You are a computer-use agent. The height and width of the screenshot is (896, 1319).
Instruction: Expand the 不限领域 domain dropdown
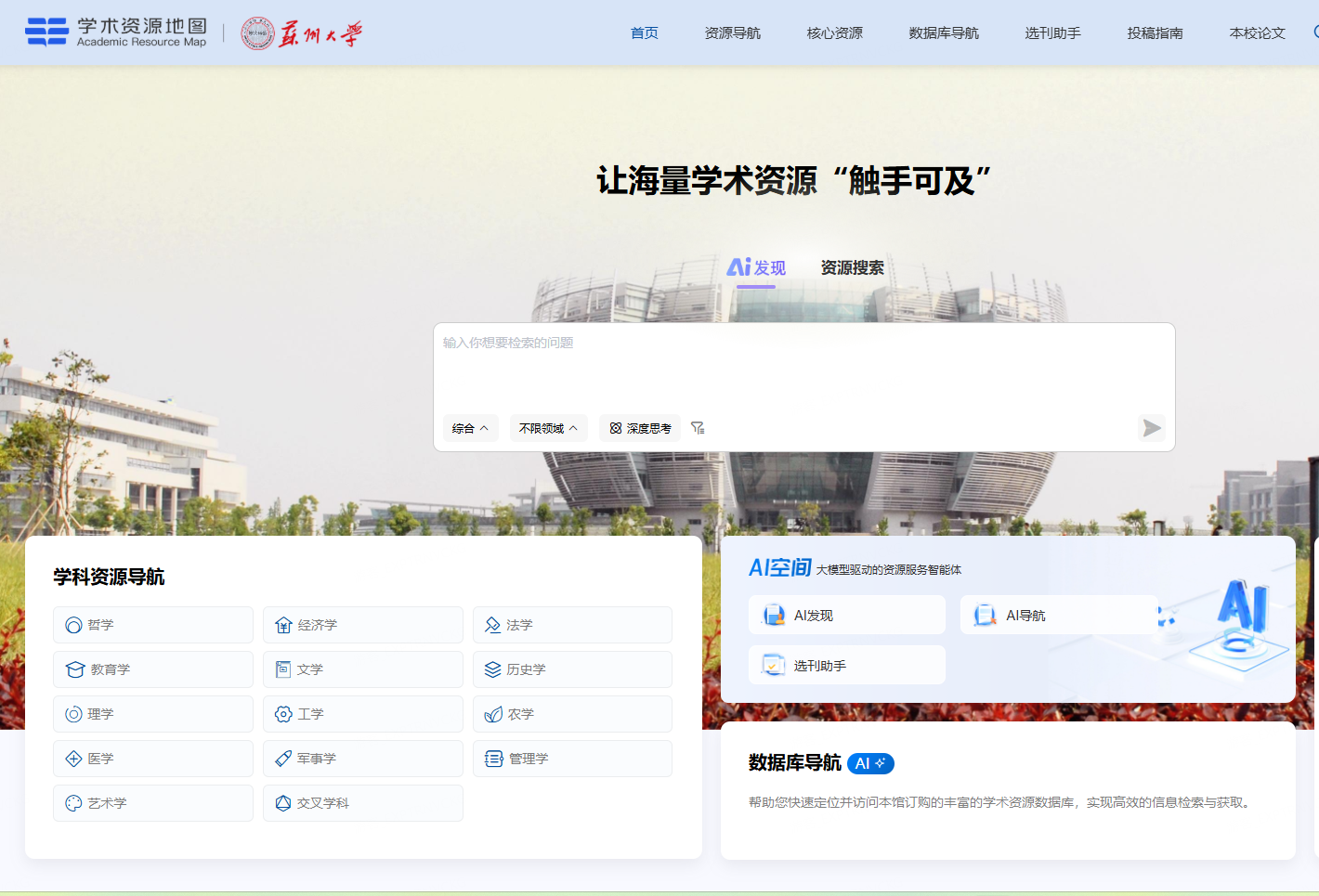click(x=548, y=428)
